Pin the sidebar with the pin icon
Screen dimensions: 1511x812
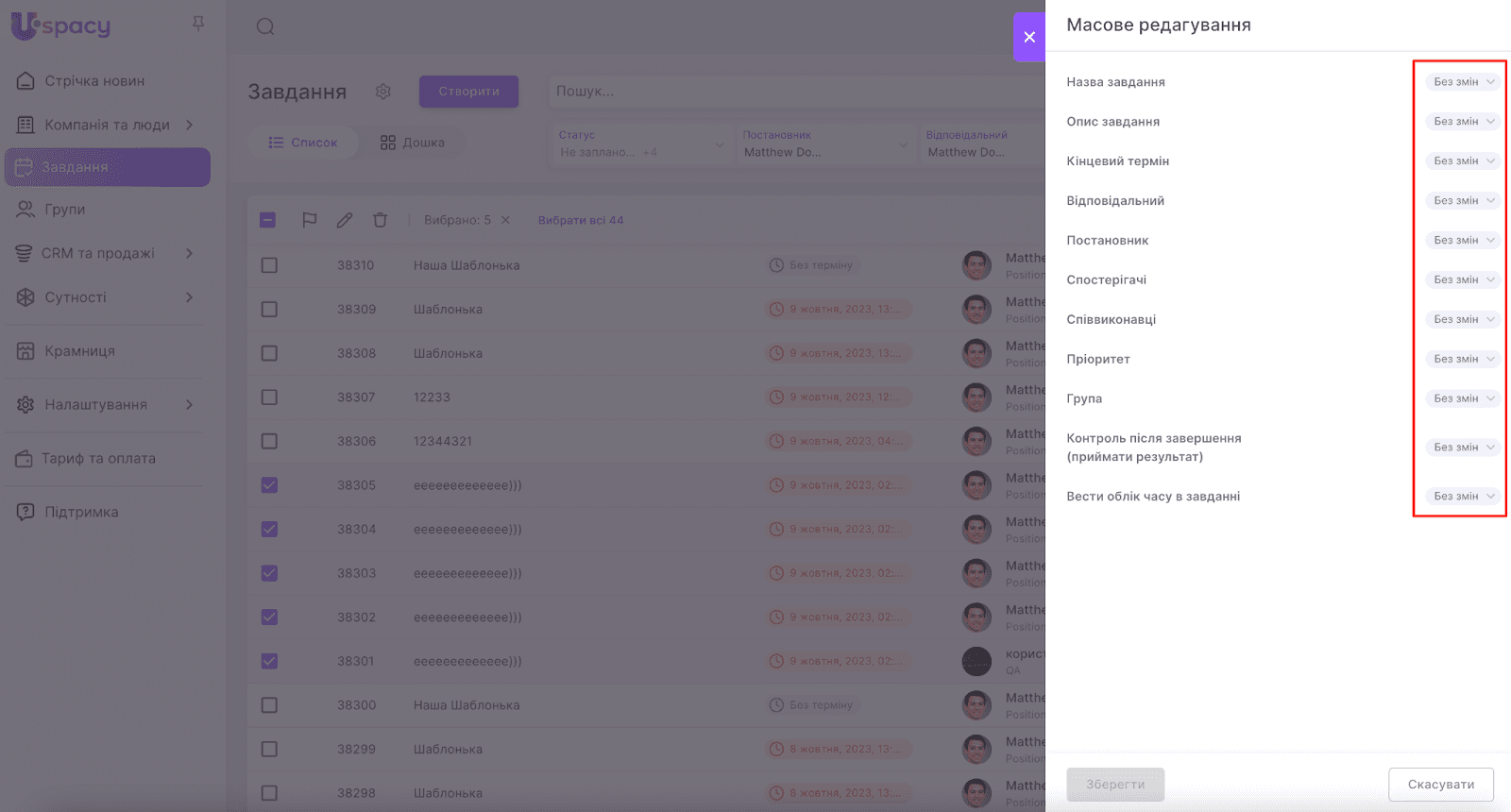point(198,24)
